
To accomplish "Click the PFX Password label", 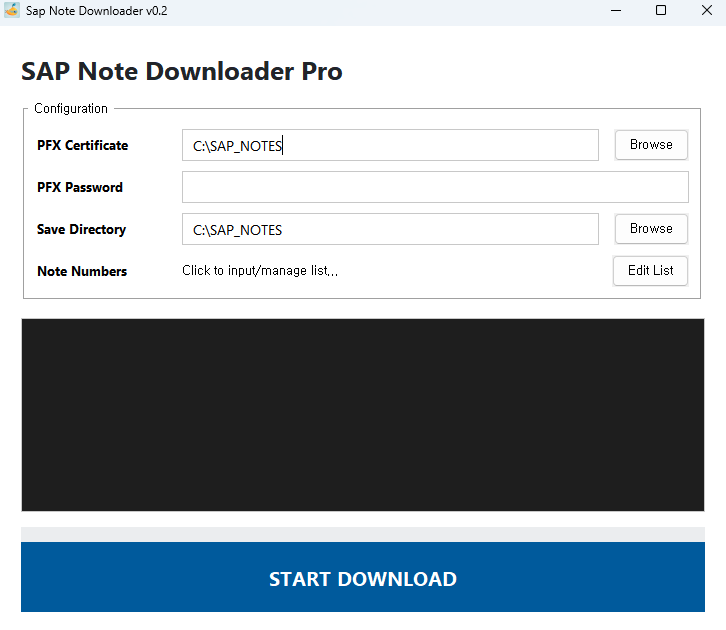I will tap(80, 187).
